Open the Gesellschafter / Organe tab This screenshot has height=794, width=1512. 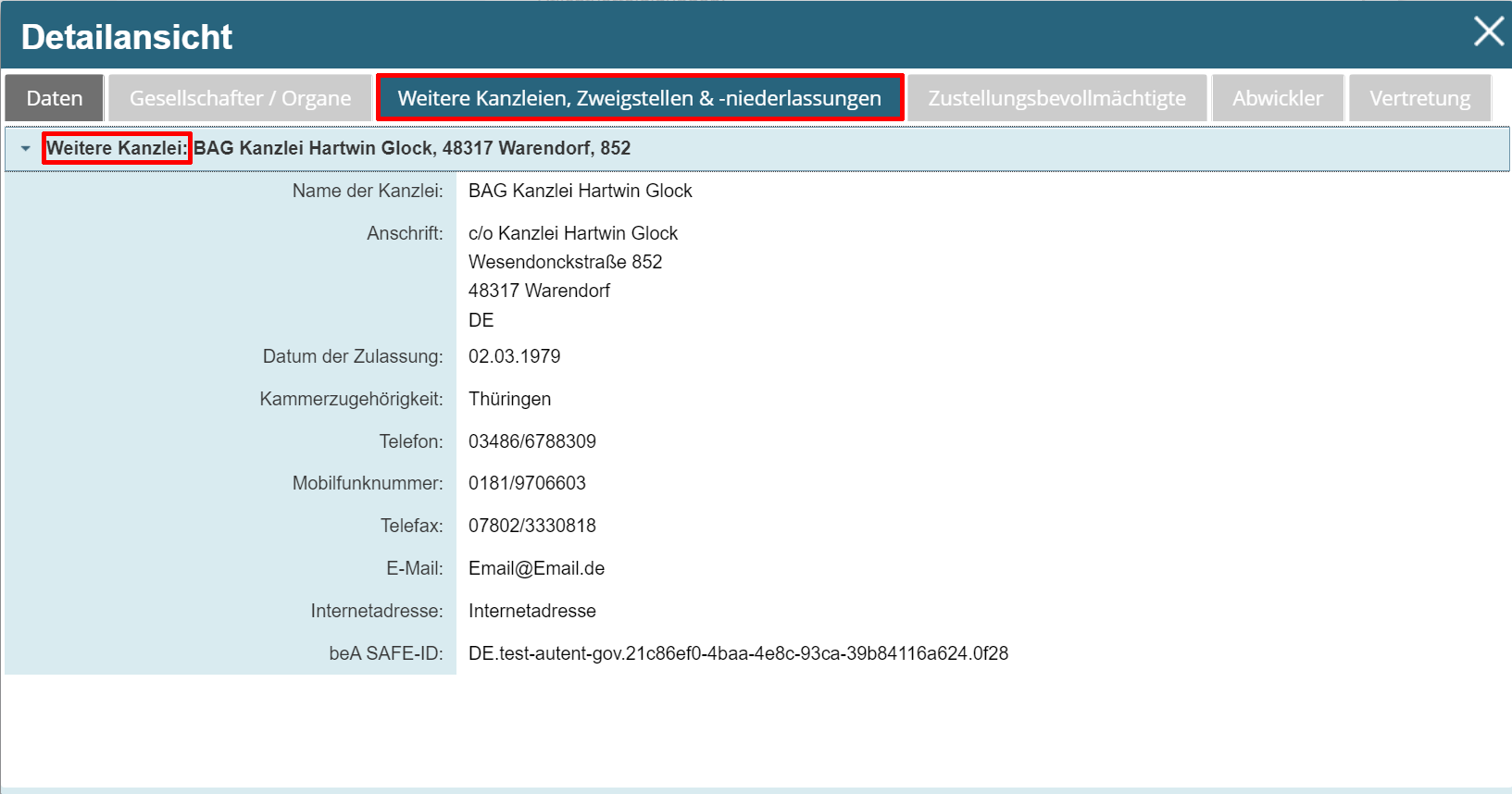(240, 98)
